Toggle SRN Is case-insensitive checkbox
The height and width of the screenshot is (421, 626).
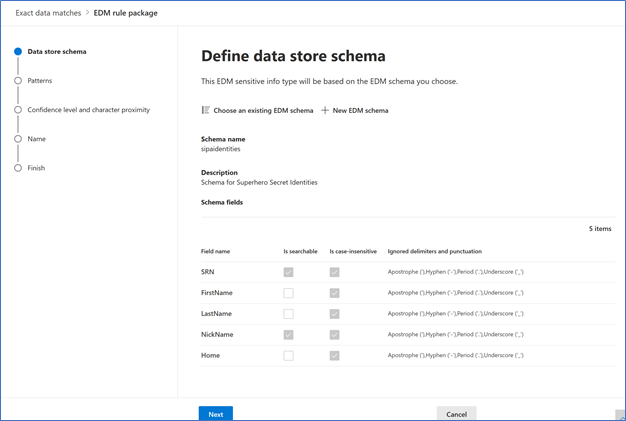point(335,272)
